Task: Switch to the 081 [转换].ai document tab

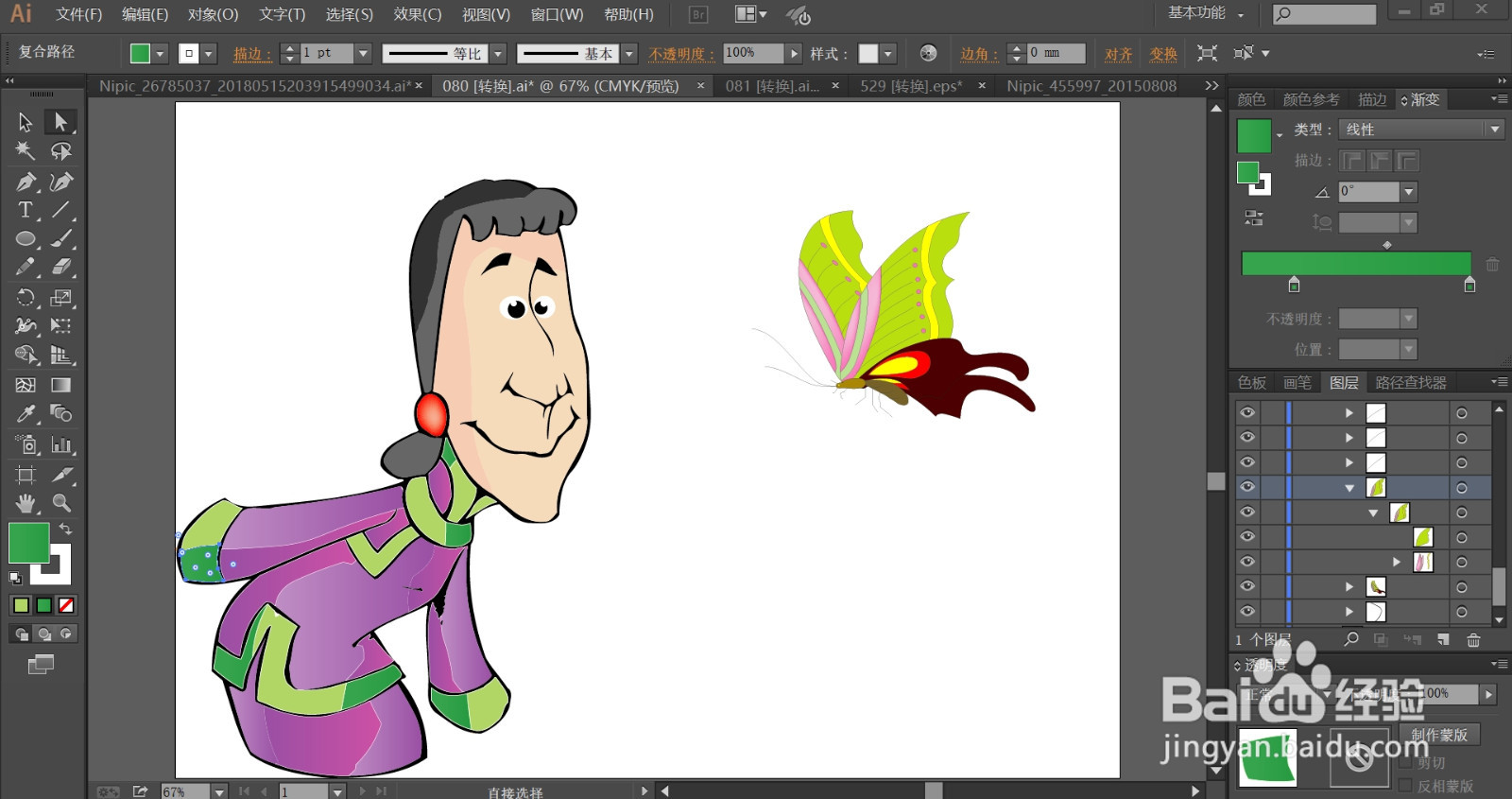Action: (x=772, y=86)
